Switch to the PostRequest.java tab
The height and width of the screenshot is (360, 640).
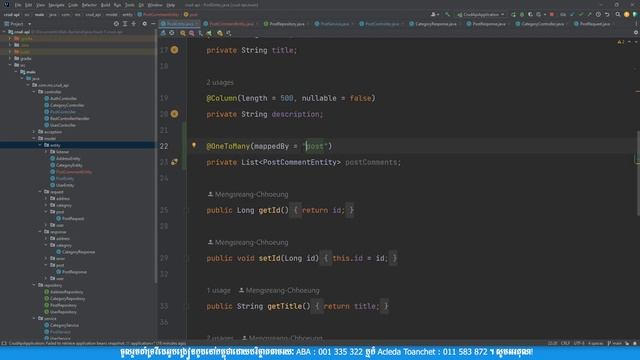click(x=593, y=24)
